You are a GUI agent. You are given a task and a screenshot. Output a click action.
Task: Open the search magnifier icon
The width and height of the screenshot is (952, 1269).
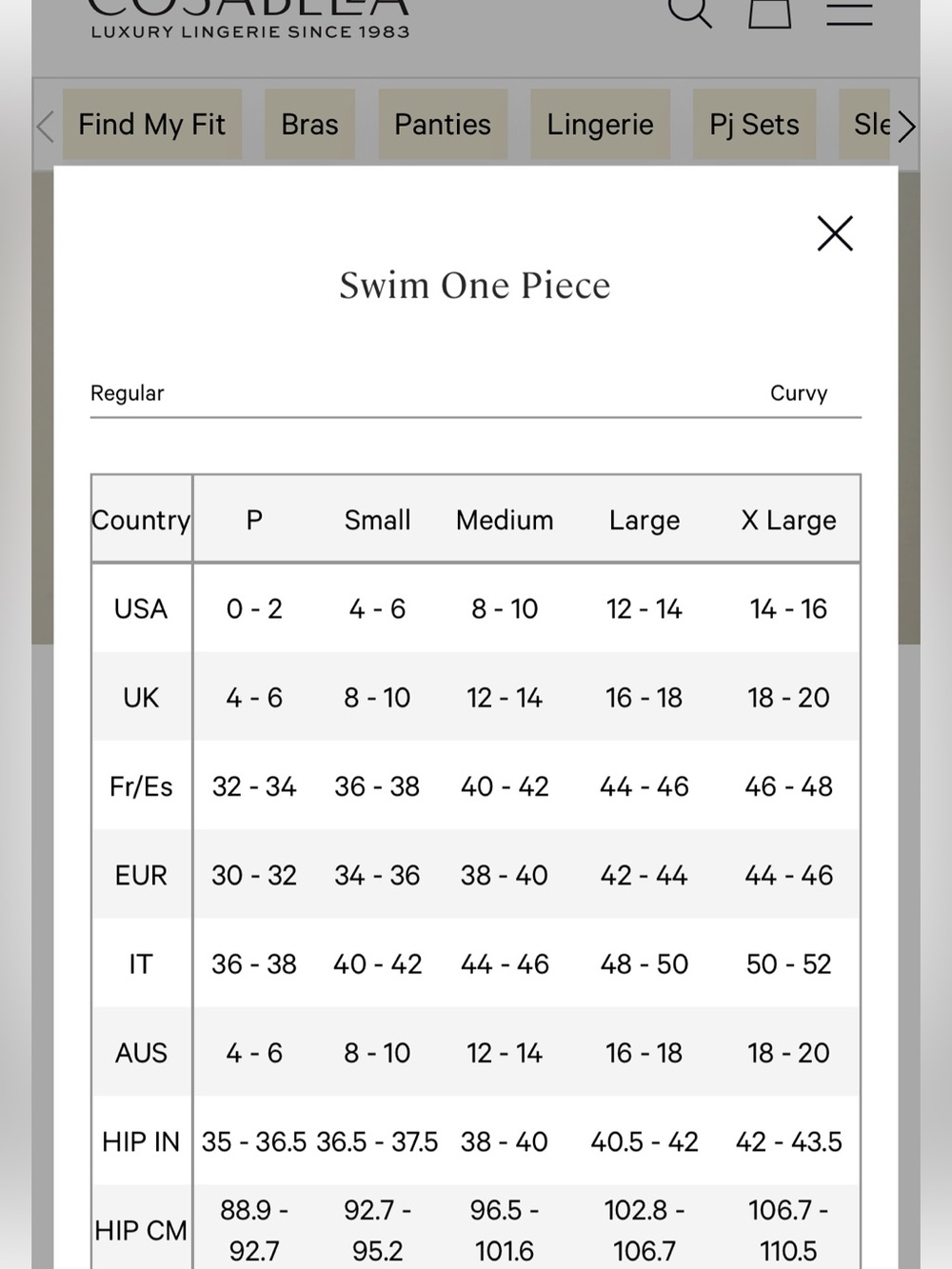[x=690, y=12]
